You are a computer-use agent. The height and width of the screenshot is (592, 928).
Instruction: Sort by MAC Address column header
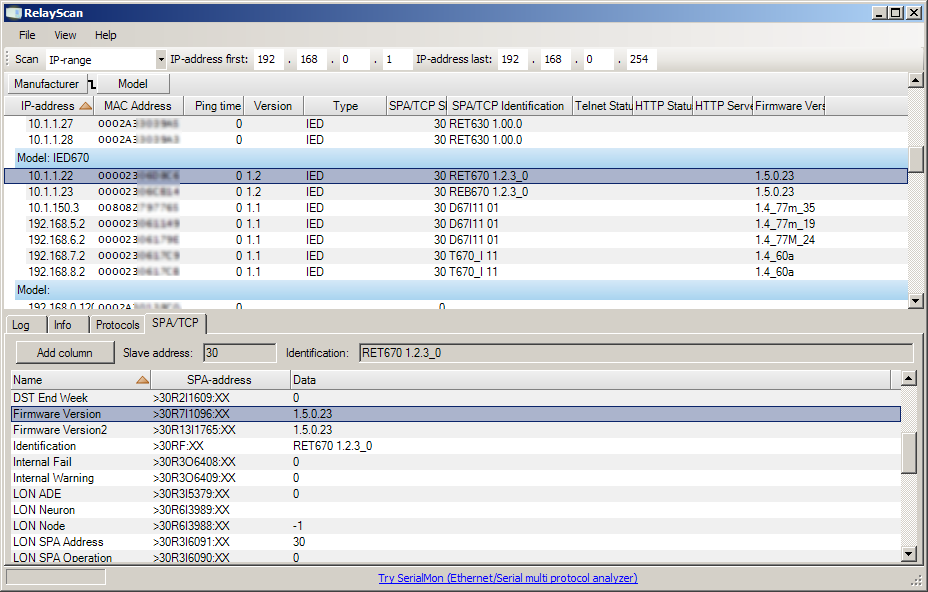pos(138,106)
